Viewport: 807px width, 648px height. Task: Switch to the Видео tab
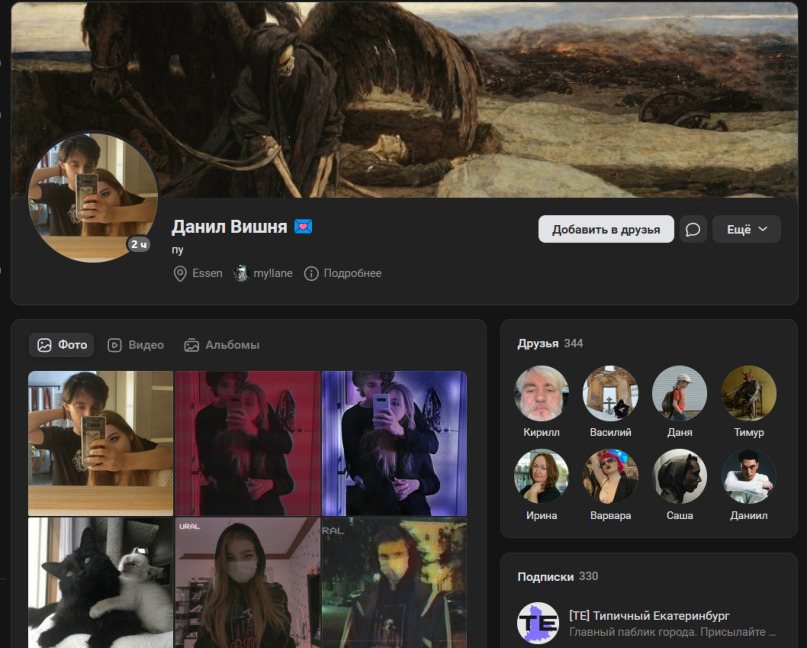[135, 345]
